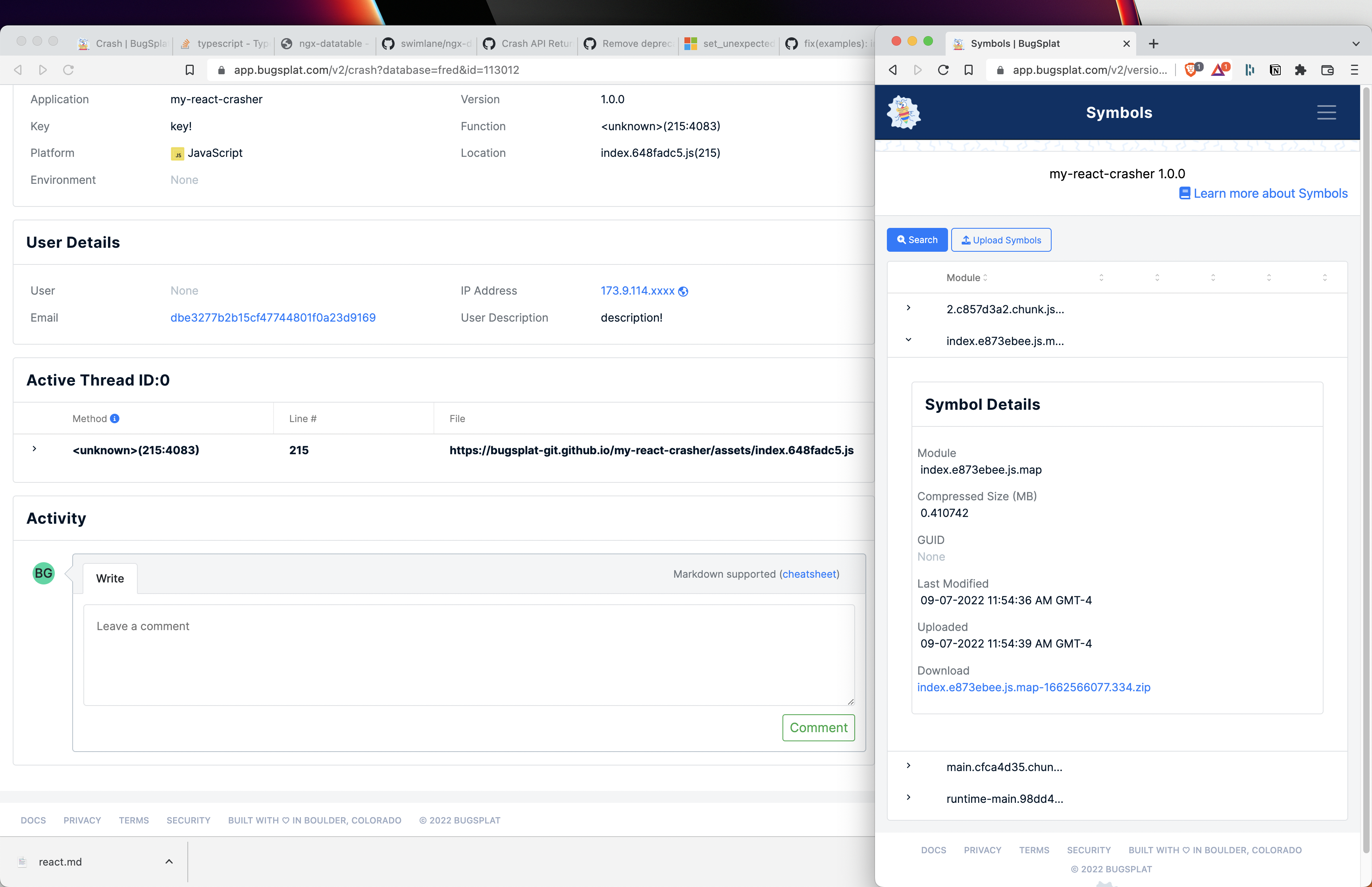Open the hamburger menu in Symbols header
1372x887 pixels.
coord(1326,112)
